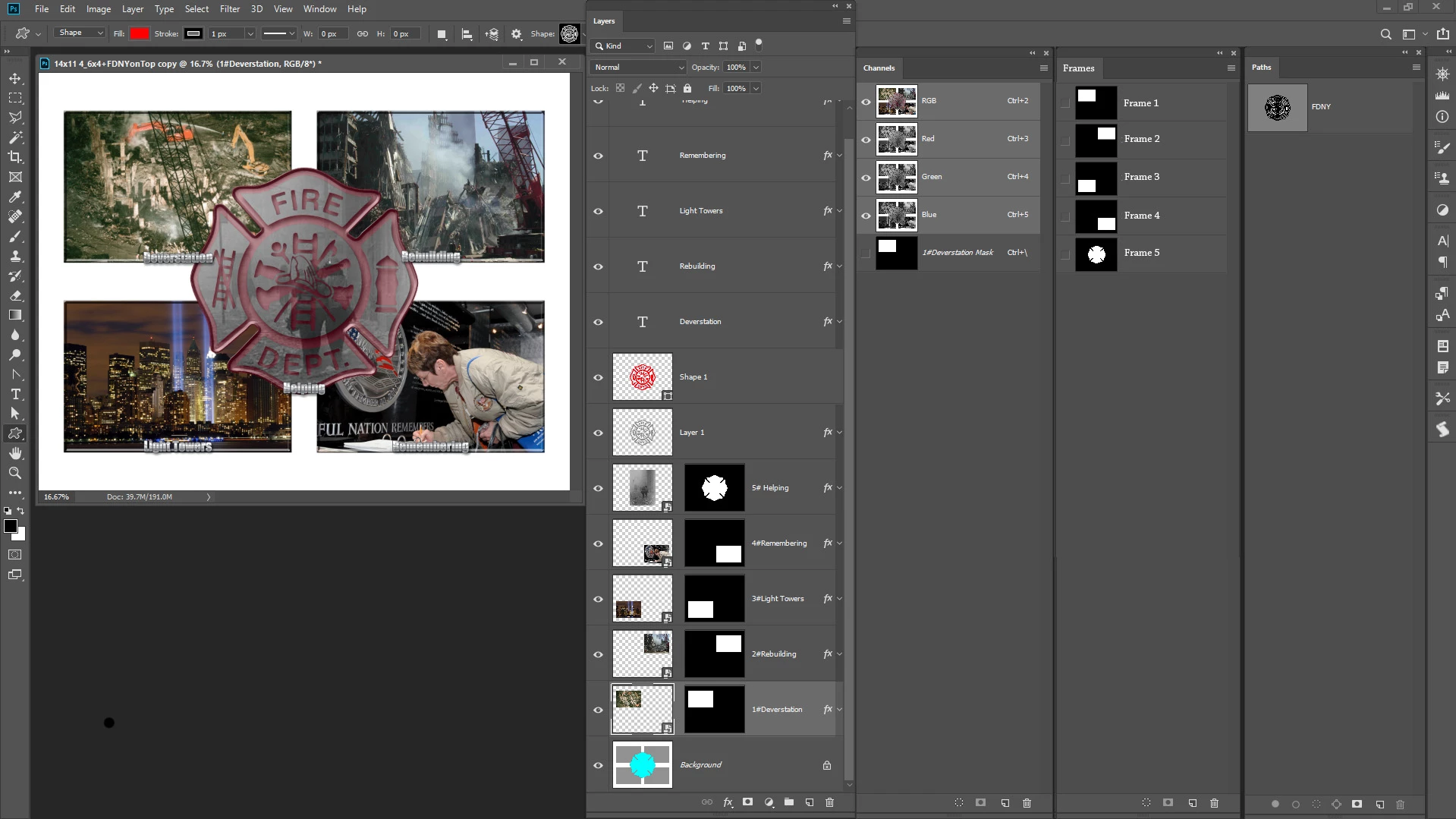Hide the 3#Light Towers layer
1456x819 pixels.
coord(598,599)
